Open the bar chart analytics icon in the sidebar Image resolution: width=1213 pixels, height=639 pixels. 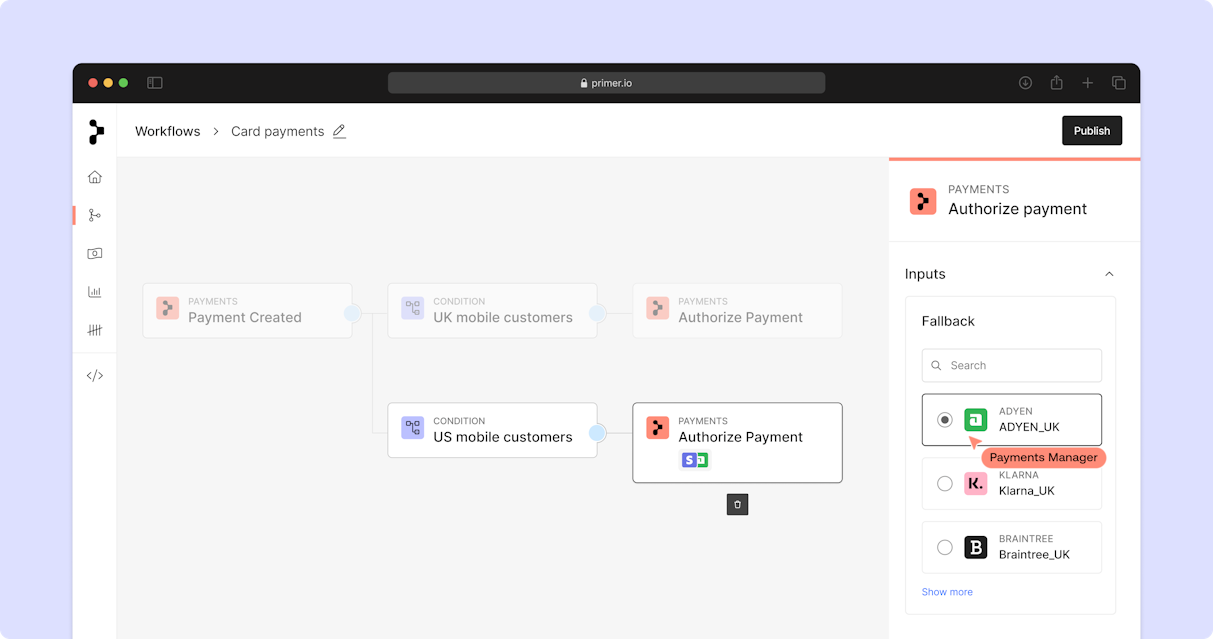[95, 292]
